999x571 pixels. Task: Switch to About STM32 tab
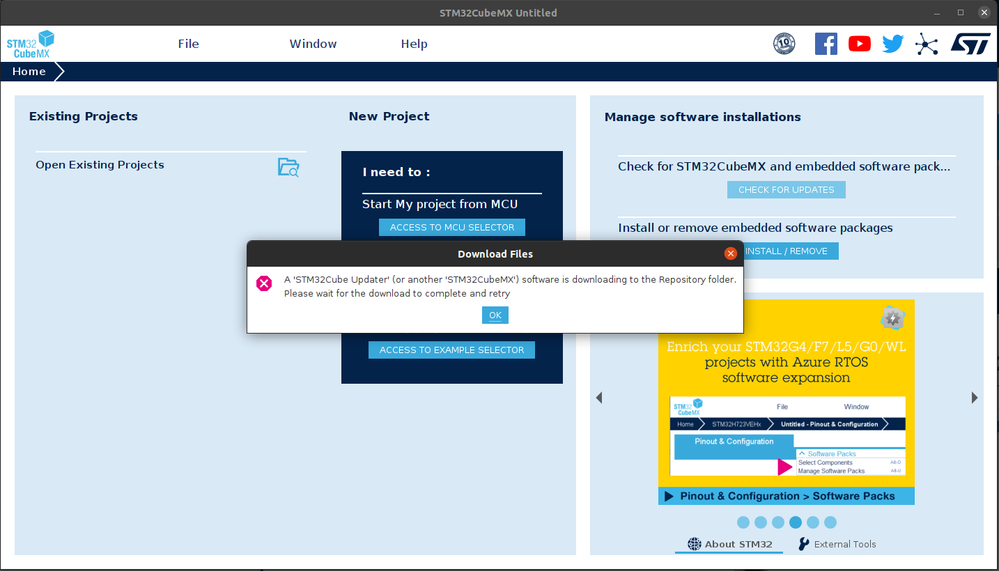coord(729,544)
